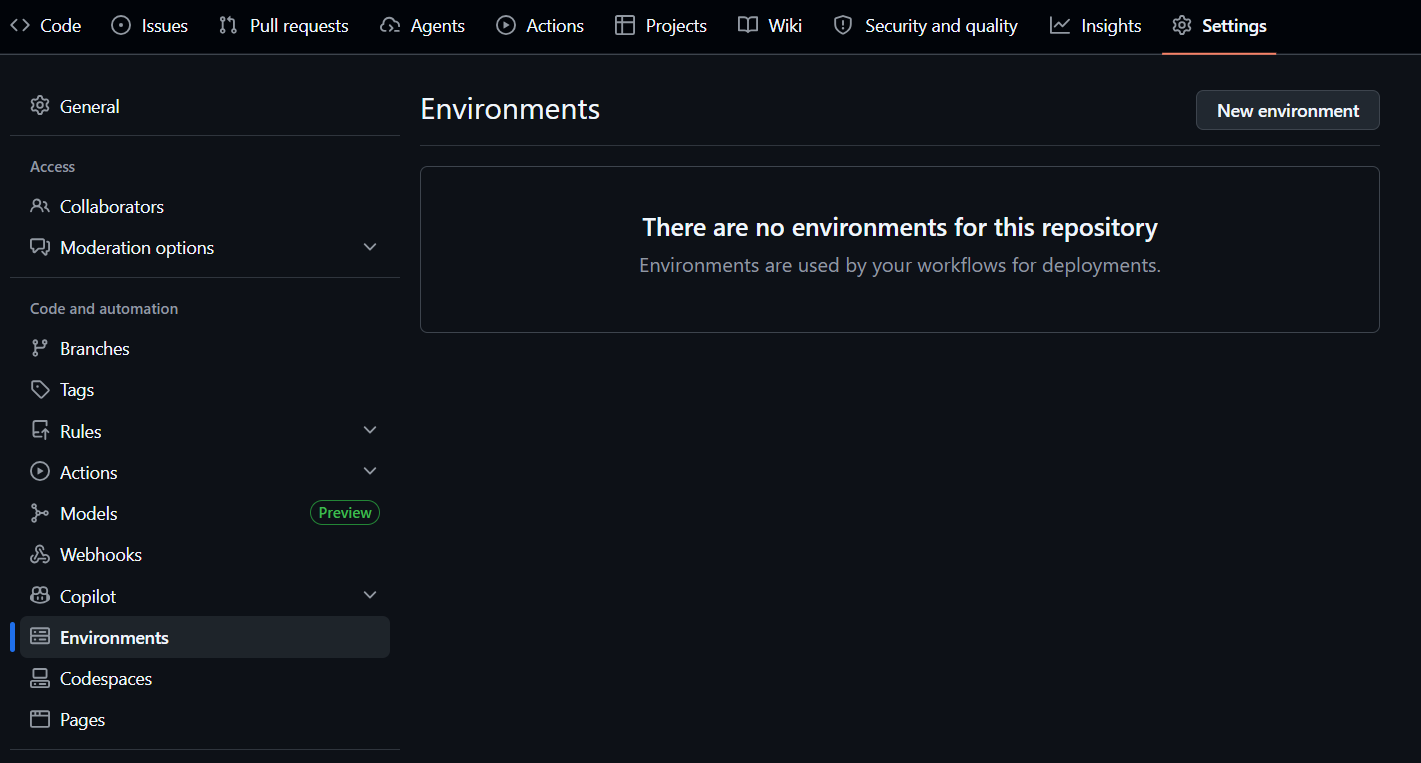This screenshot has width=1421, height=763.
Task: Click the Webhooks icon in sidebar
Action: click(40, 554)
